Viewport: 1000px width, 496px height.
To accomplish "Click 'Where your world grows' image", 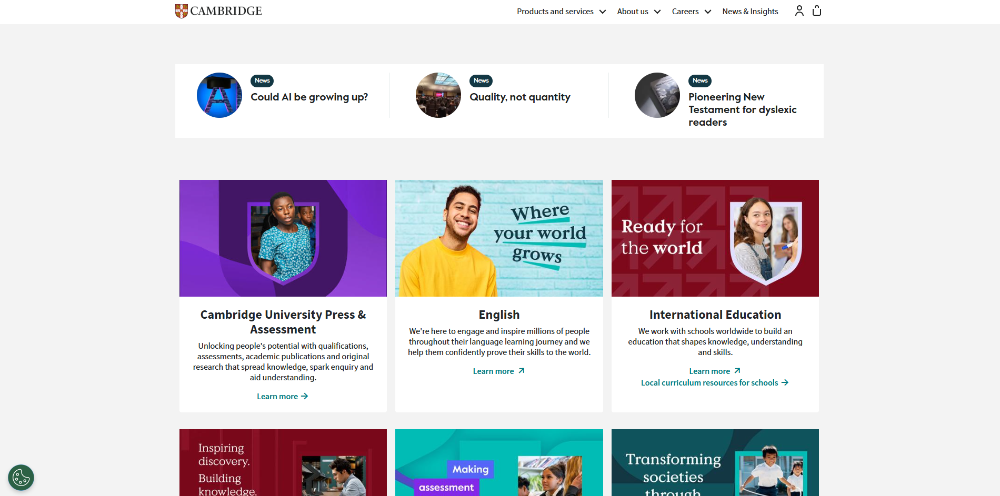I will 499,238.
